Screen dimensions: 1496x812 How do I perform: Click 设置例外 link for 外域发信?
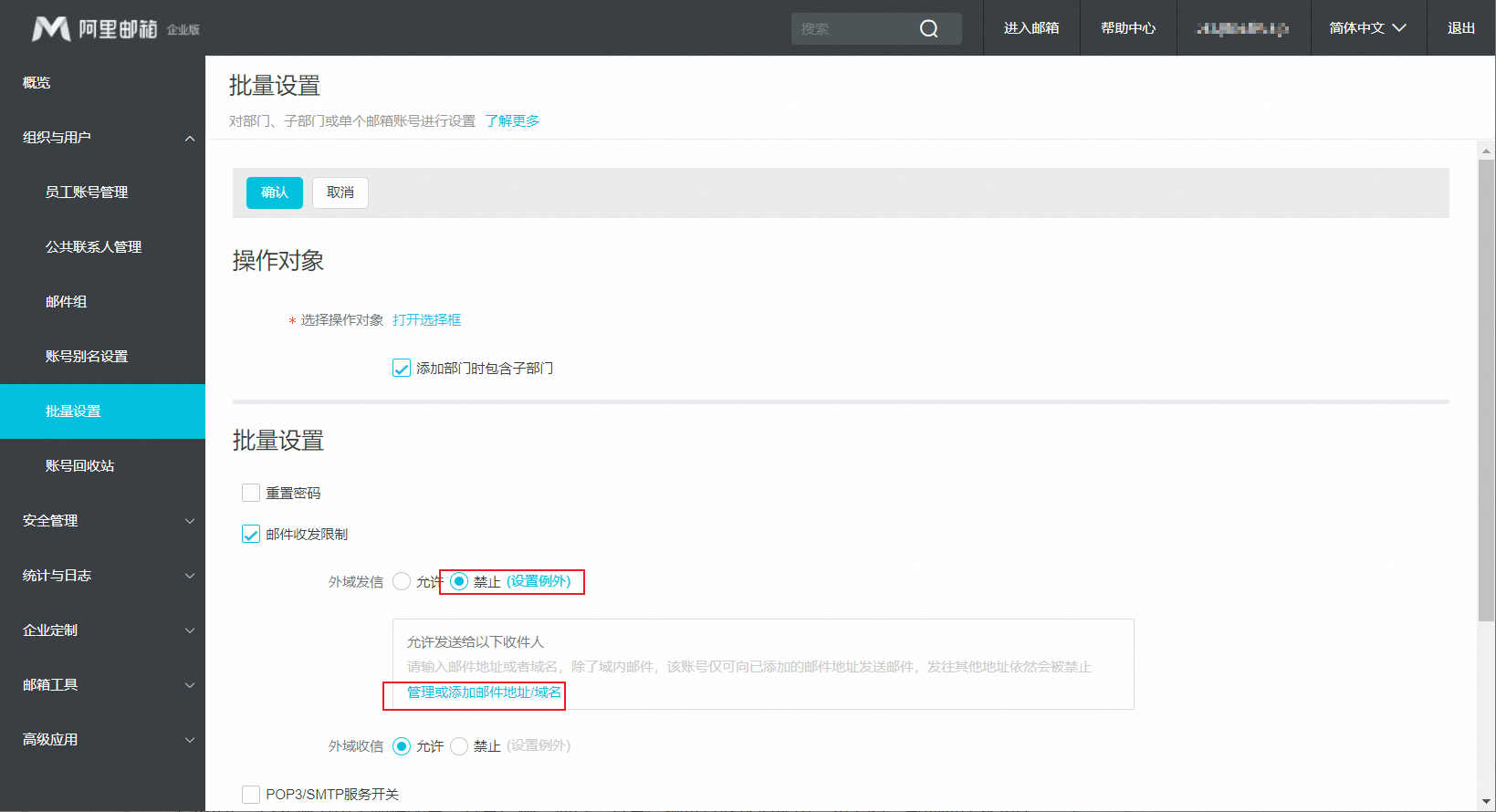(x=539, y=581)
